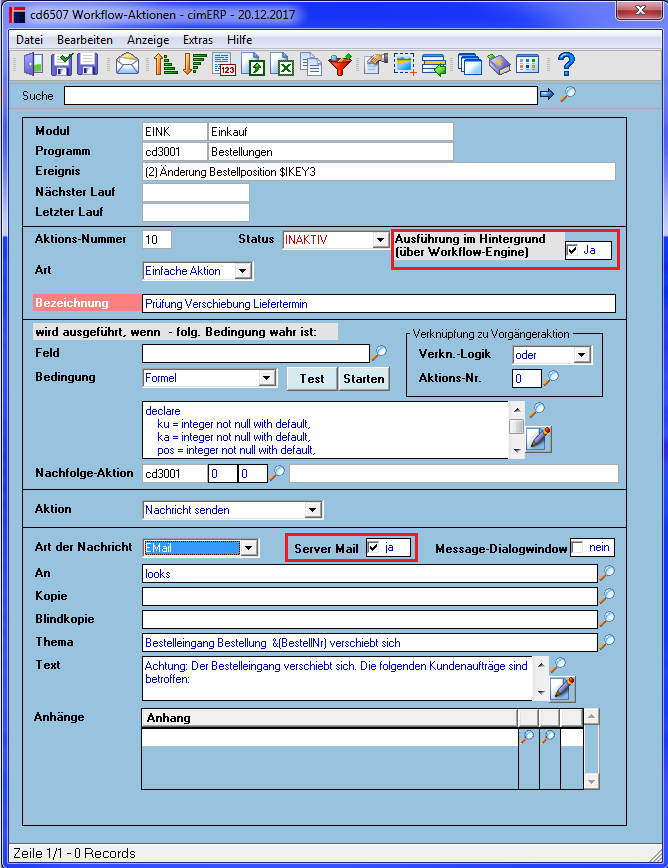Open the Bearbeiten menu

(x=85, y=40)
